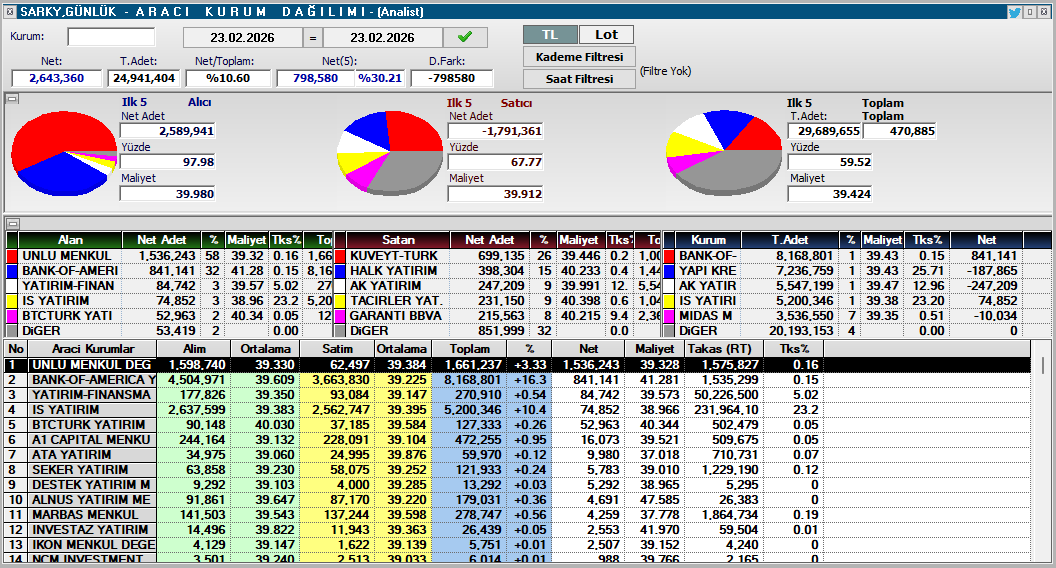Select IS YATIRIM row in main grid
This screenshot has width=1056, height=568.
point(517,410)
